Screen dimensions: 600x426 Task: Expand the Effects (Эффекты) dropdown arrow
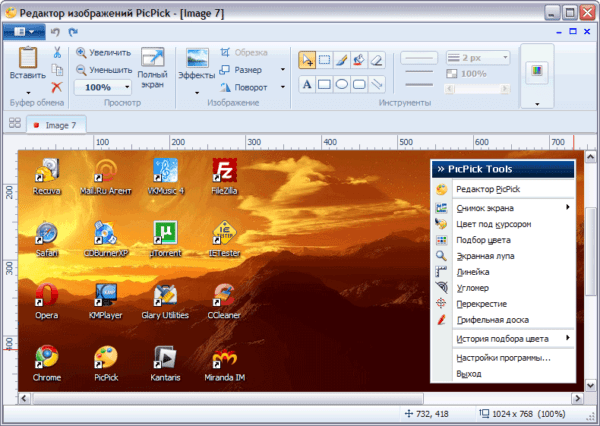[x=197, y=93]
